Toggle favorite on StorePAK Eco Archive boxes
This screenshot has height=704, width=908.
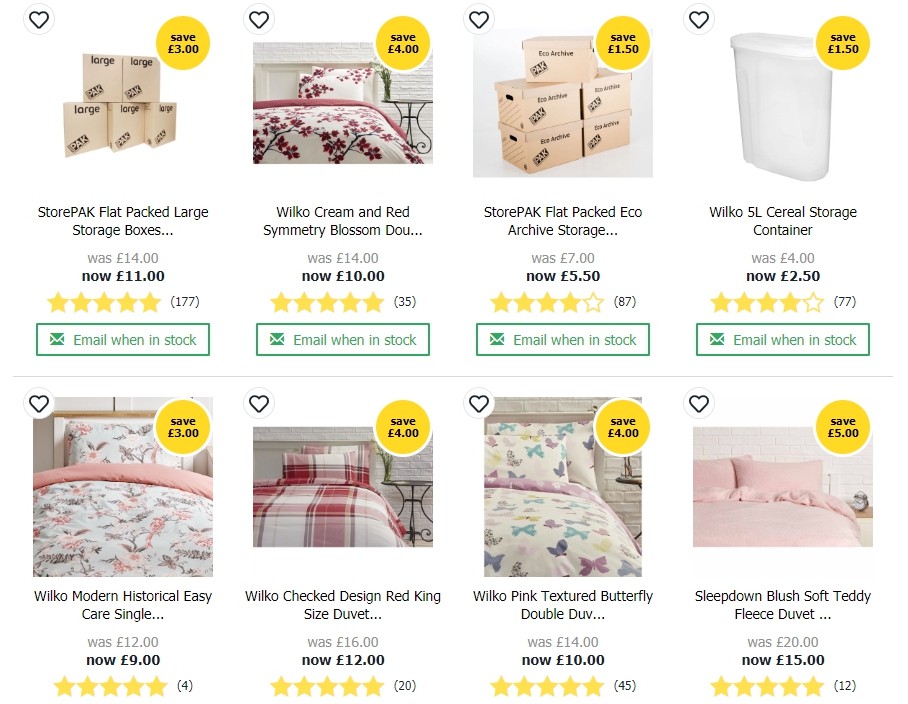pos(479,19)
